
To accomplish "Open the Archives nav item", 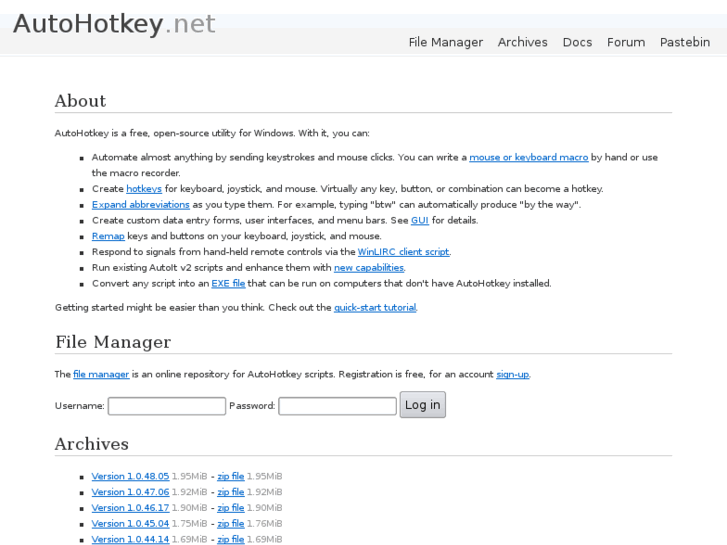I will [523, 42].
